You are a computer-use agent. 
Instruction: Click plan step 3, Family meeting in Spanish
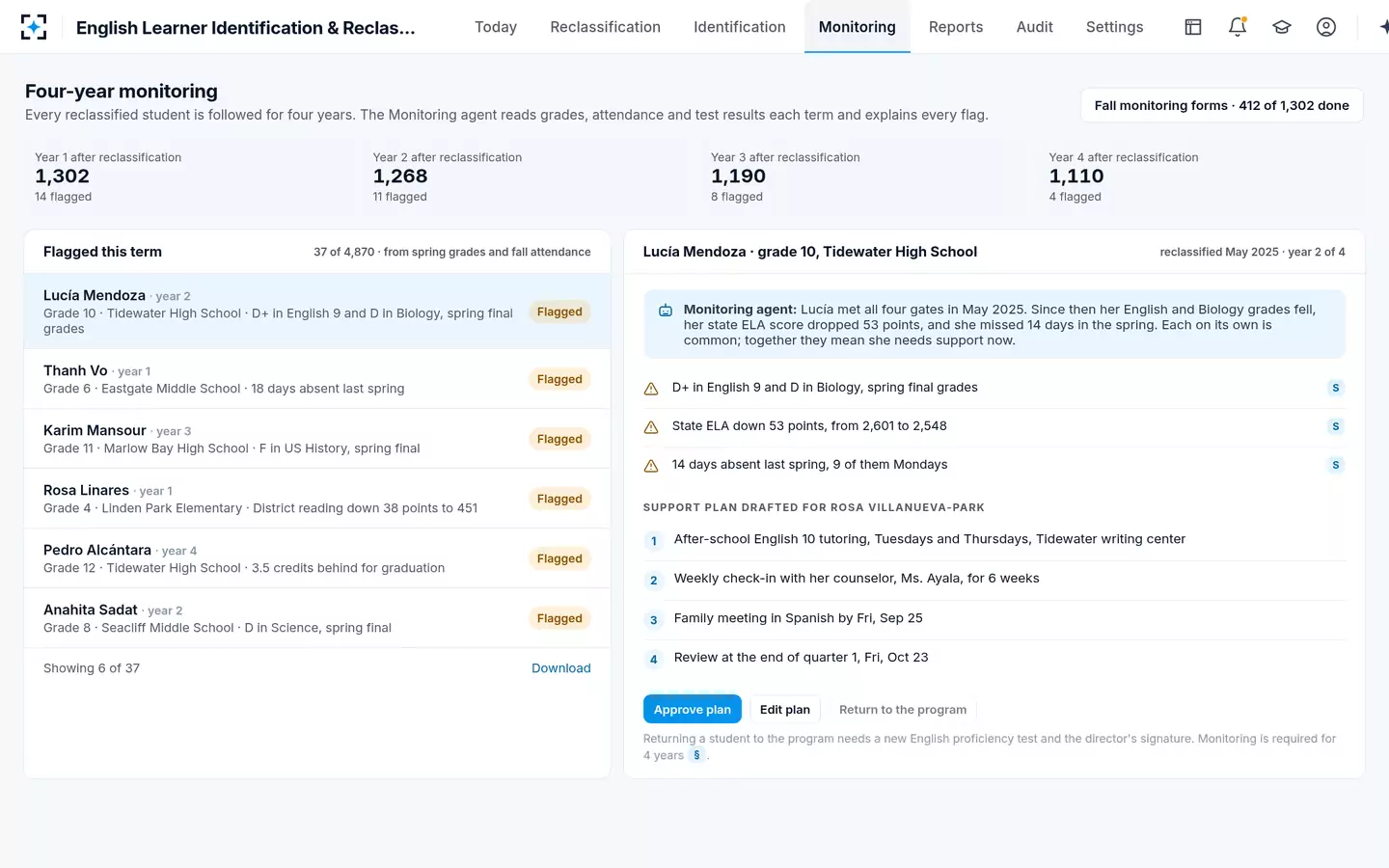coord(994,619)
